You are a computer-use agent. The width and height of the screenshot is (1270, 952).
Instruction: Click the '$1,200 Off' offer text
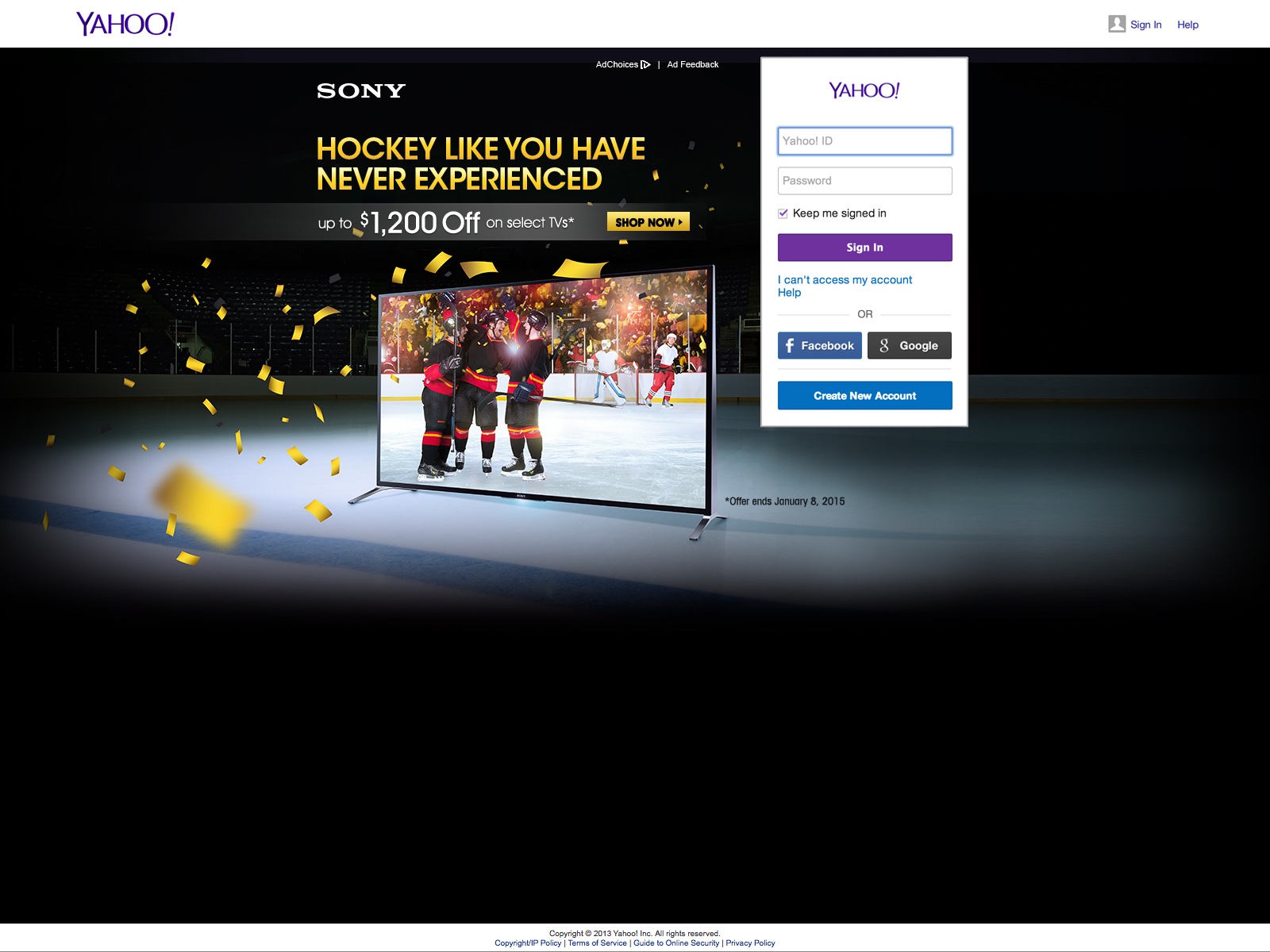coord(420,223)
